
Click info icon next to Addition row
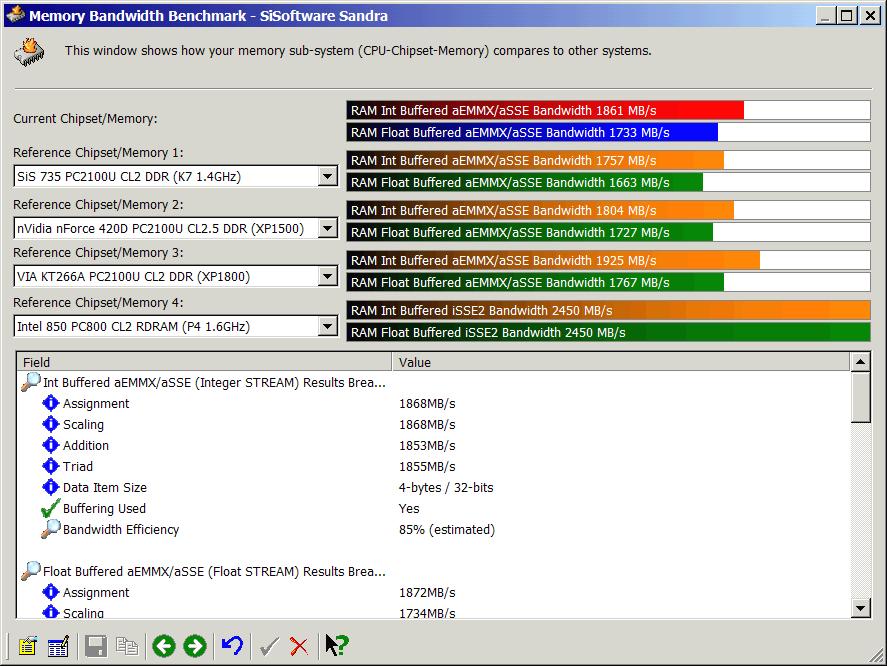click(50, 445)
